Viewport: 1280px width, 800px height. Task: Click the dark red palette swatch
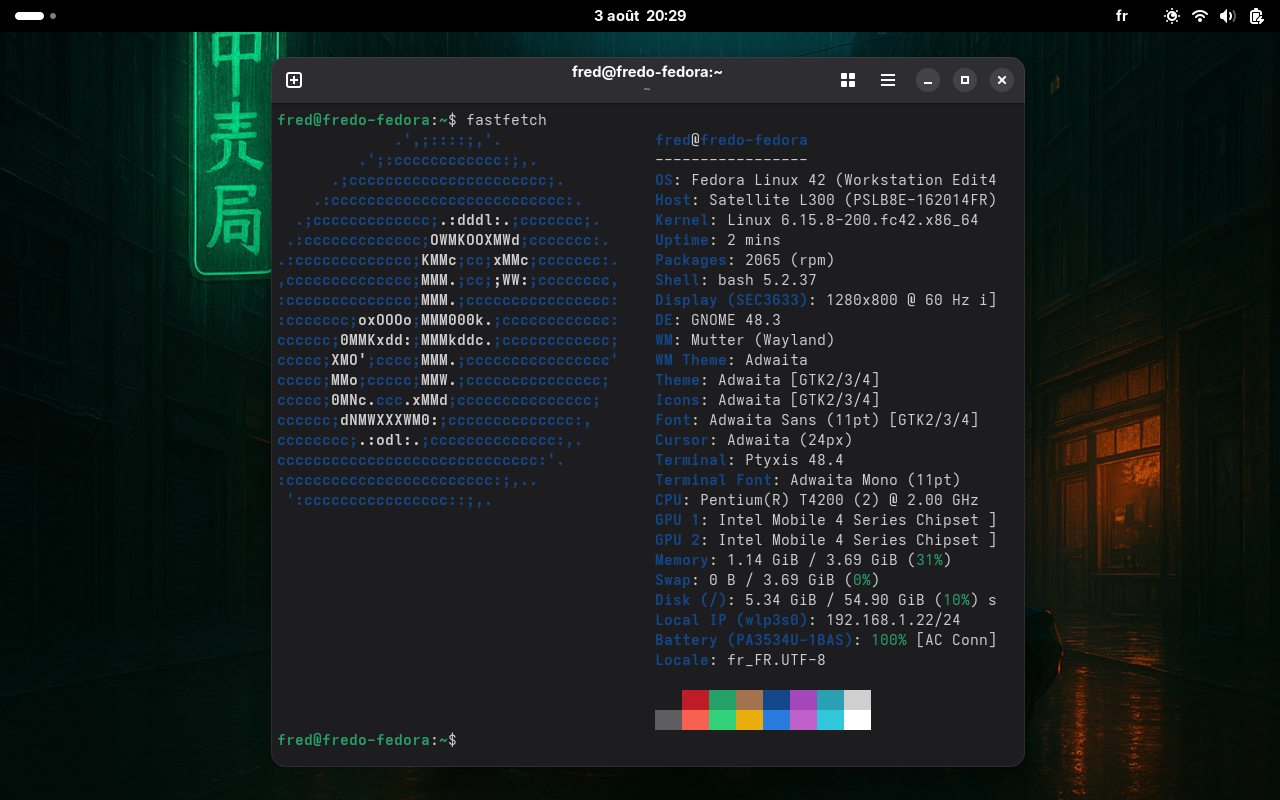[x=695, y=700]
